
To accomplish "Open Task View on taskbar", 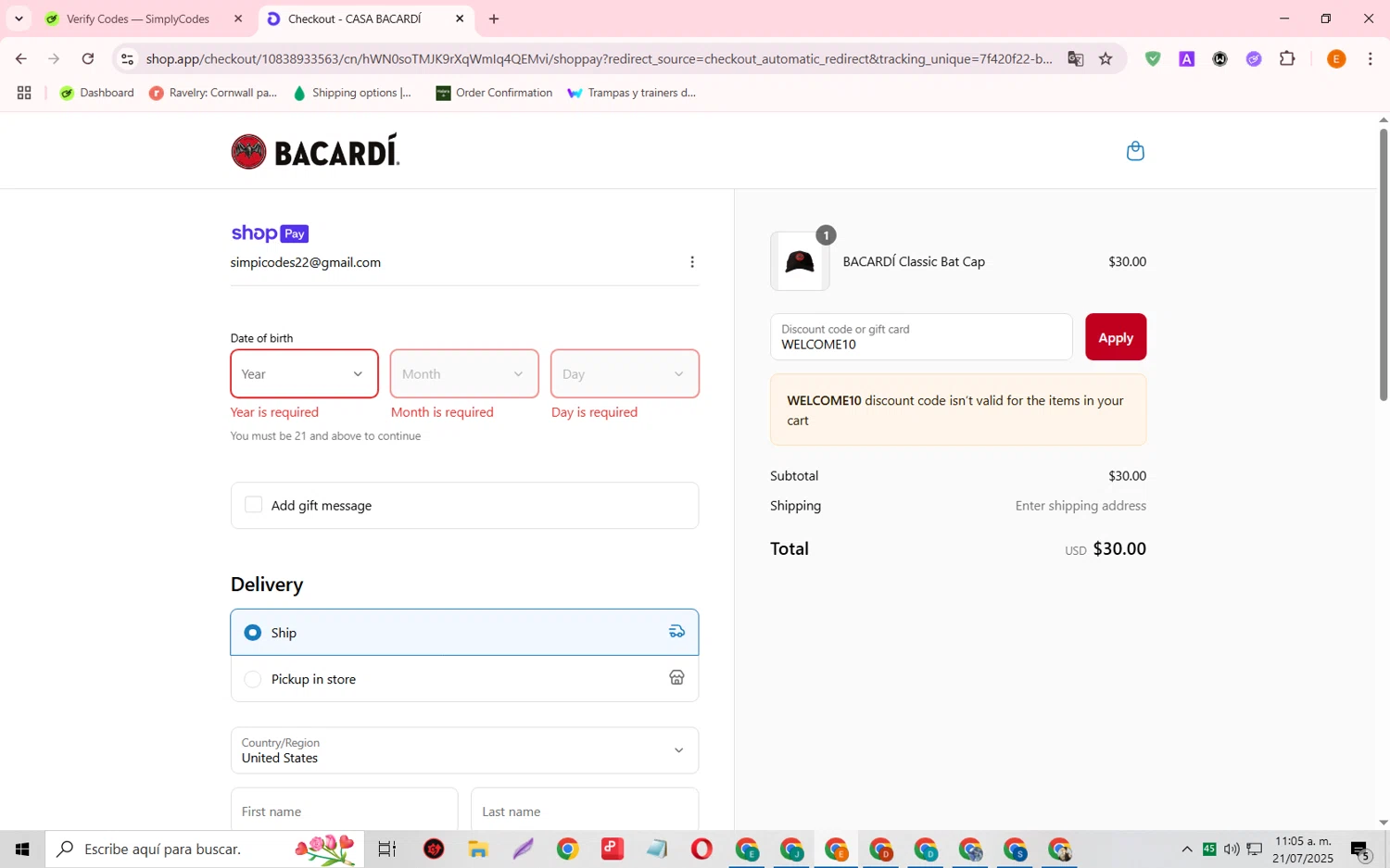I will point(386,849).
